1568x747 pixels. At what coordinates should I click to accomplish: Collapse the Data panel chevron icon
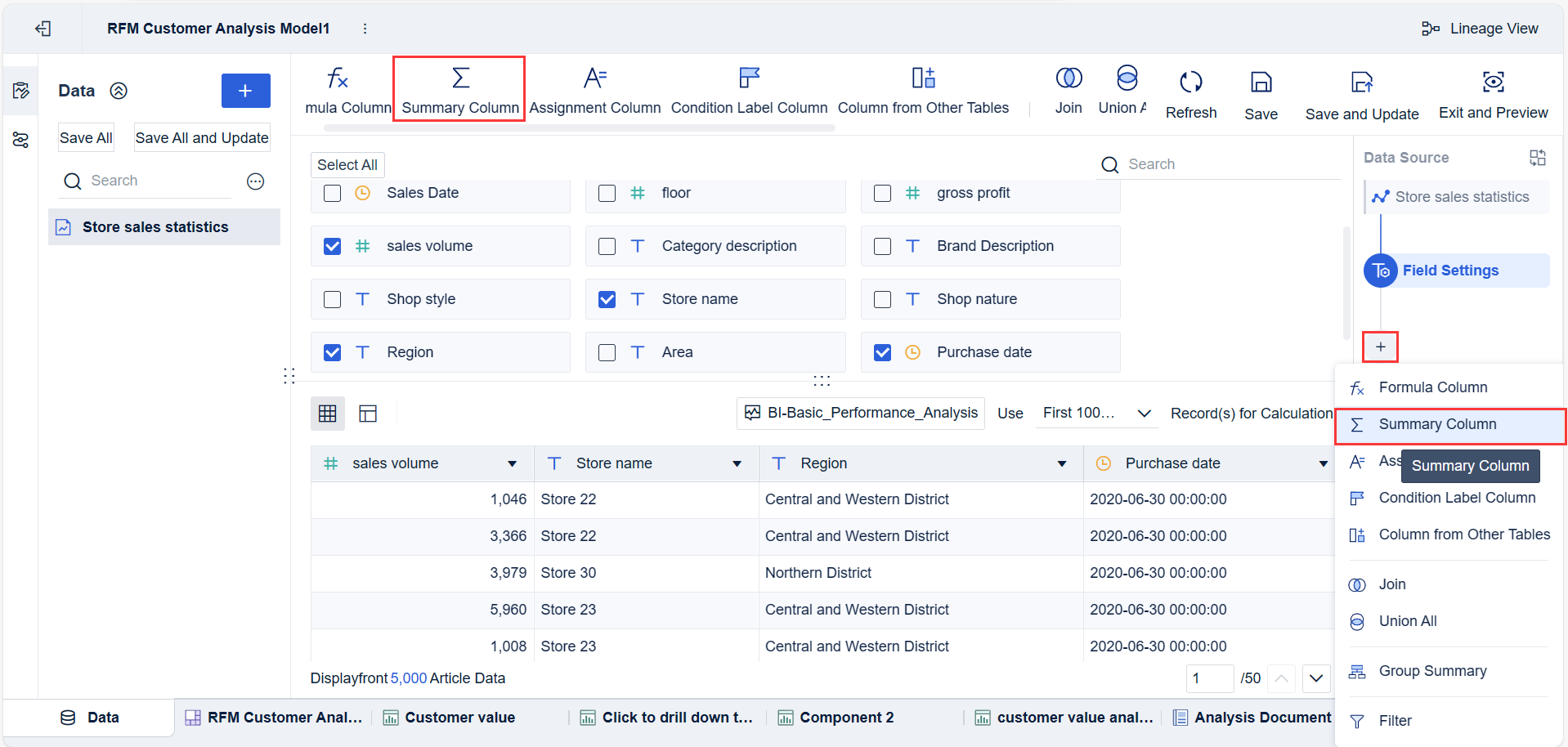[x=119, y=91]
